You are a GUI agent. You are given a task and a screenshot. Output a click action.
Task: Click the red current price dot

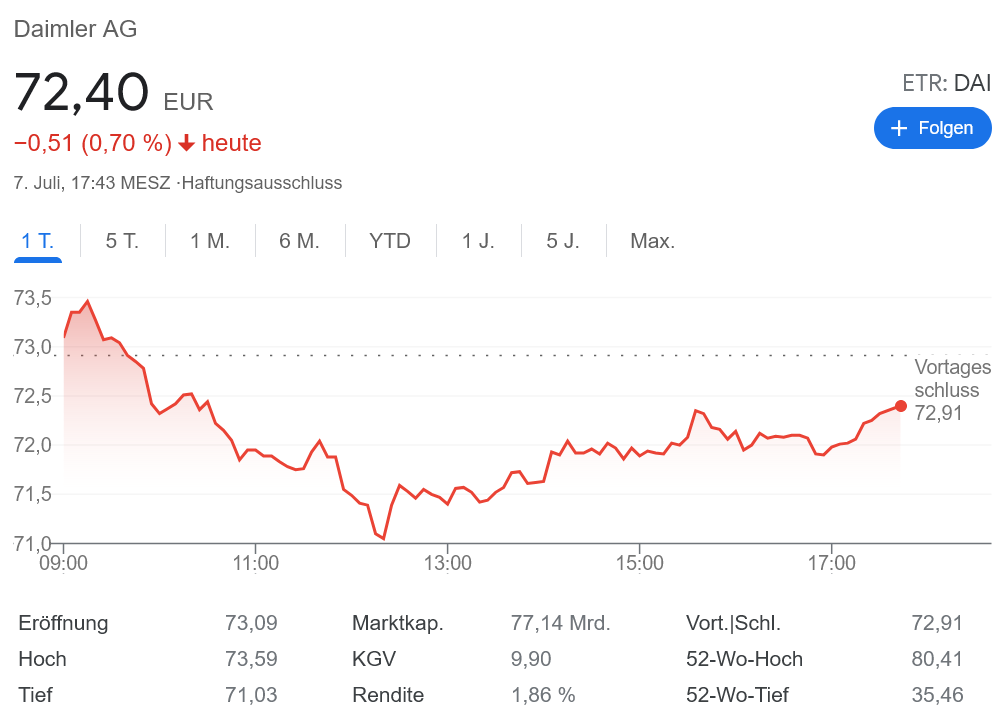tap(901, 406)
